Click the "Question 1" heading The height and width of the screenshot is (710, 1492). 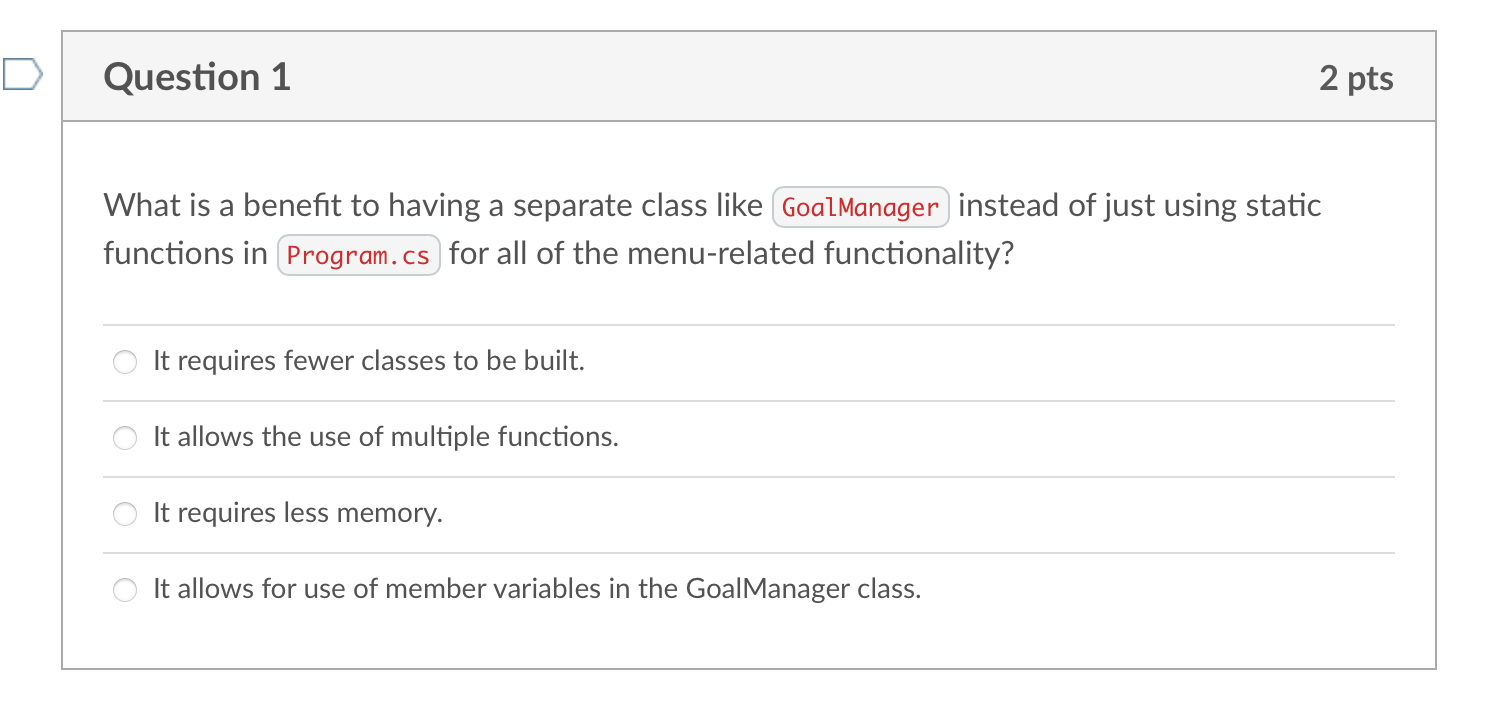coord(197,77)
